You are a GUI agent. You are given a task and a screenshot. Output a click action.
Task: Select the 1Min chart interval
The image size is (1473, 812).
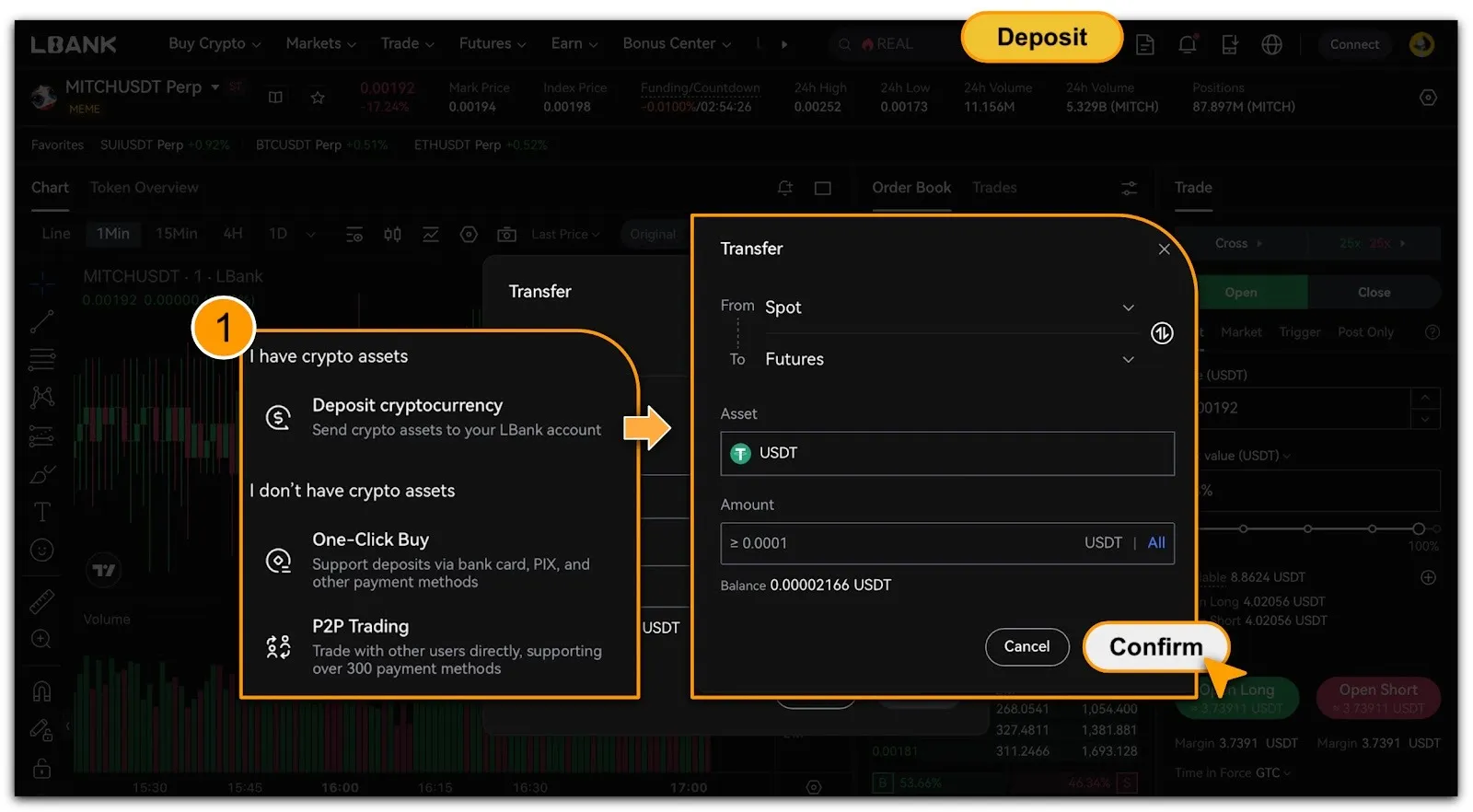click(x=113, y=234)
